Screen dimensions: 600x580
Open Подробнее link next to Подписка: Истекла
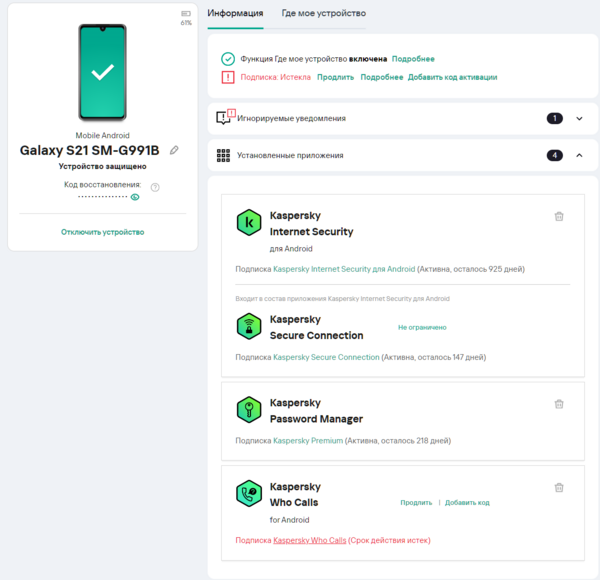(x=382, y=77)
